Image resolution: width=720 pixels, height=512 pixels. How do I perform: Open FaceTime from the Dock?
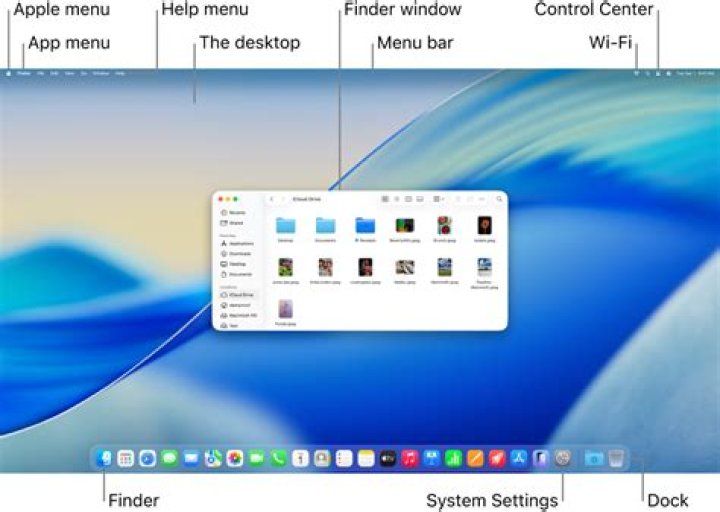(257, 458)
